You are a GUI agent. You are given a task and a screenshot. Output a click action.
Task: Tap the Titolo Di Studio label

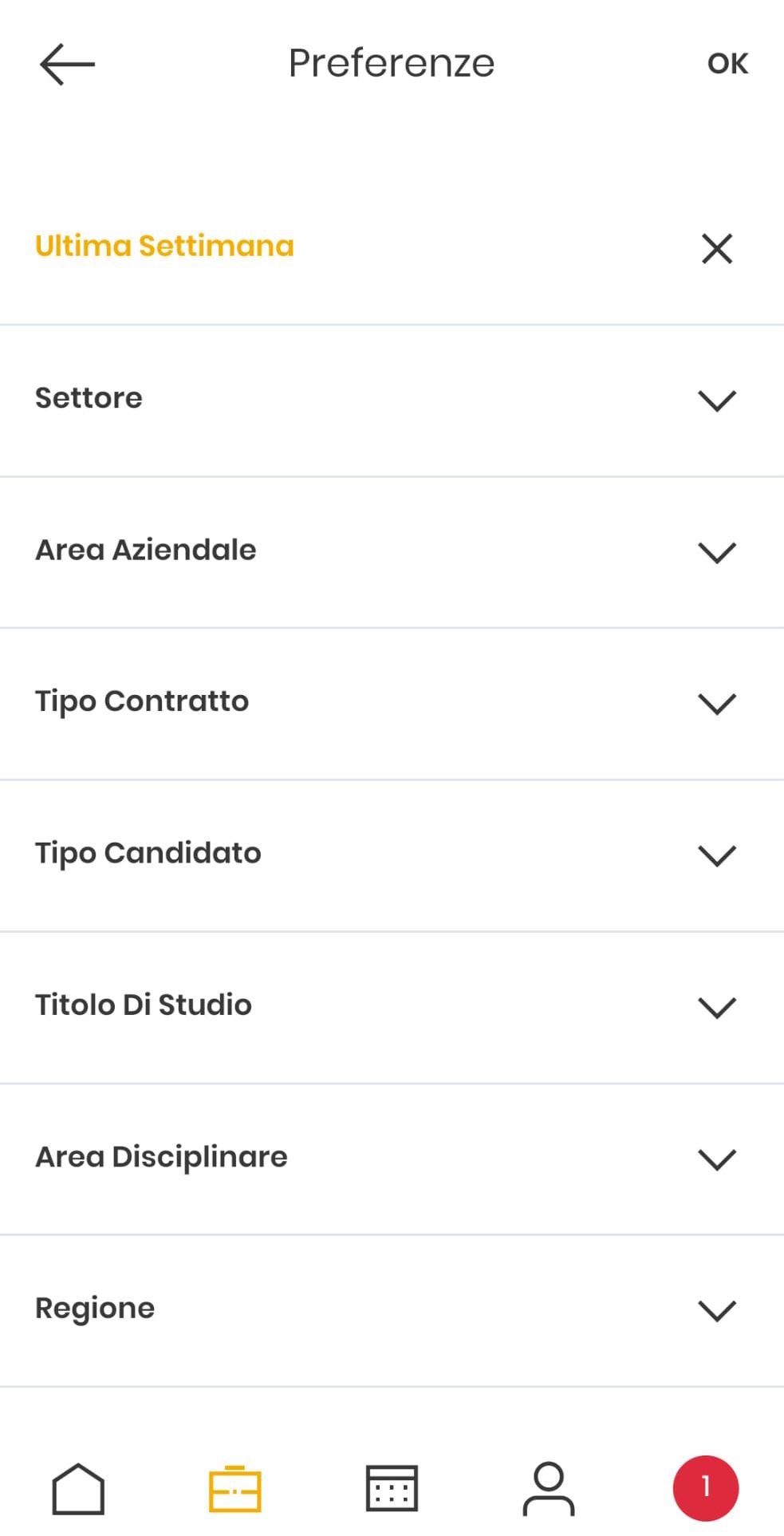(x=144, y=1005)
